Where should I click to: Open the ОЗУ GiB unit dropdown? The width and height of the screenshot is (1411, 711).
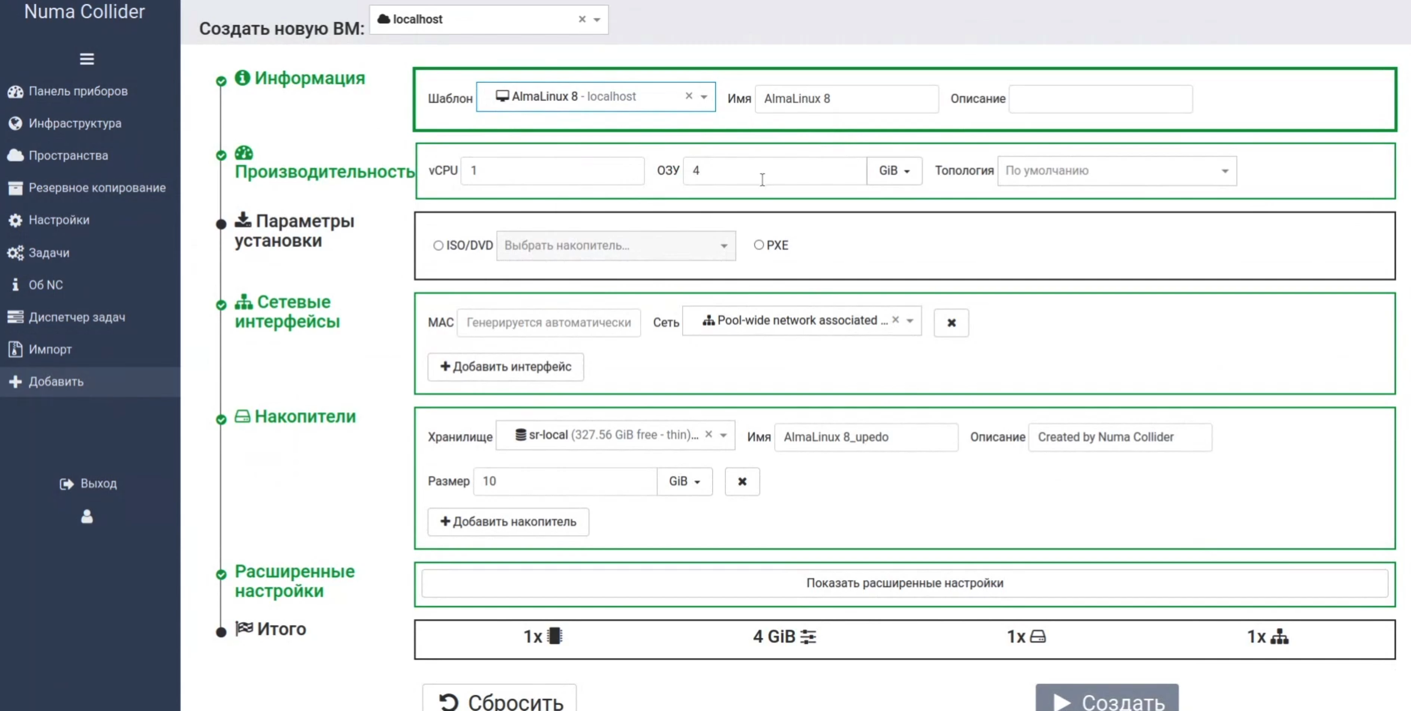(x=894, y=171)
